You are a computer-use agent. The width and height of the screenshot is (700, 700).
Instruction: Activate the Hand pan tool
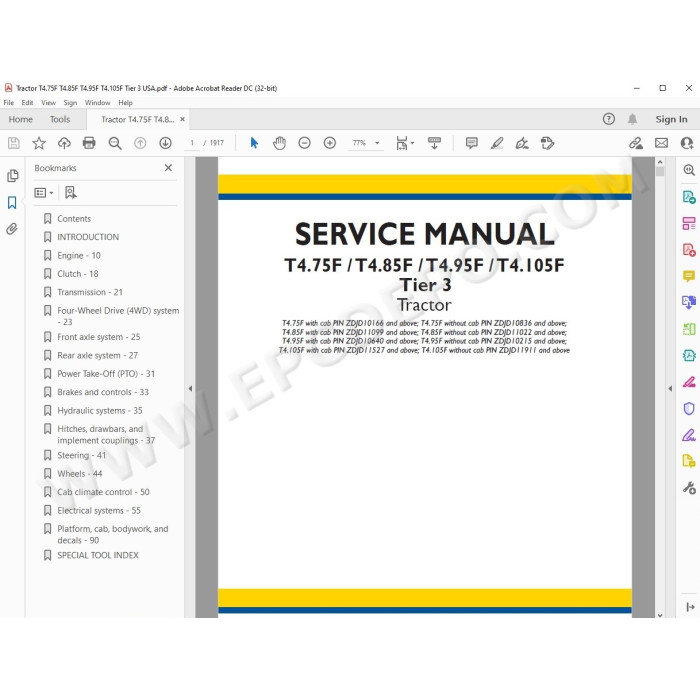tap(279, 143)
